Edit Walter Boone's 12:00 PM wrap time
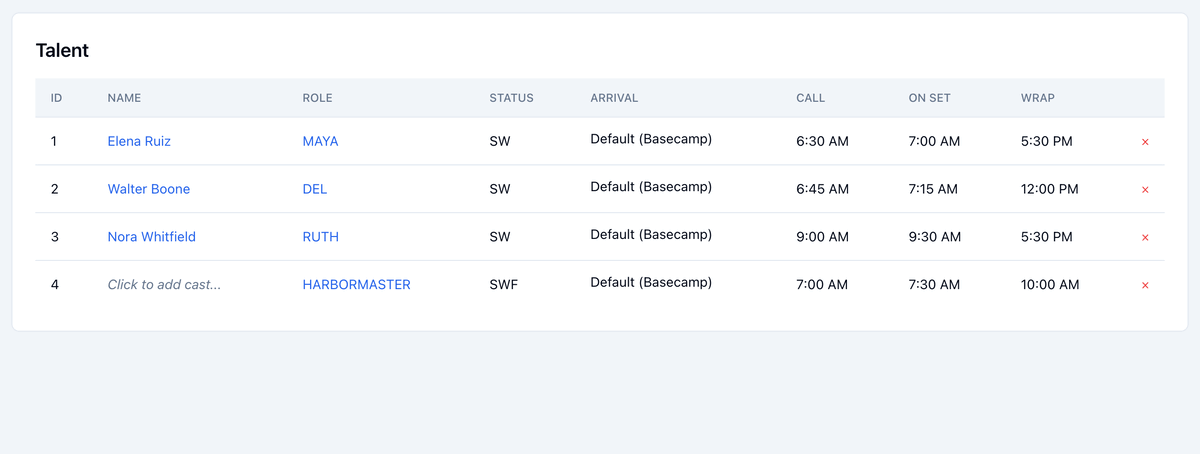 (x=1050, y=189)
